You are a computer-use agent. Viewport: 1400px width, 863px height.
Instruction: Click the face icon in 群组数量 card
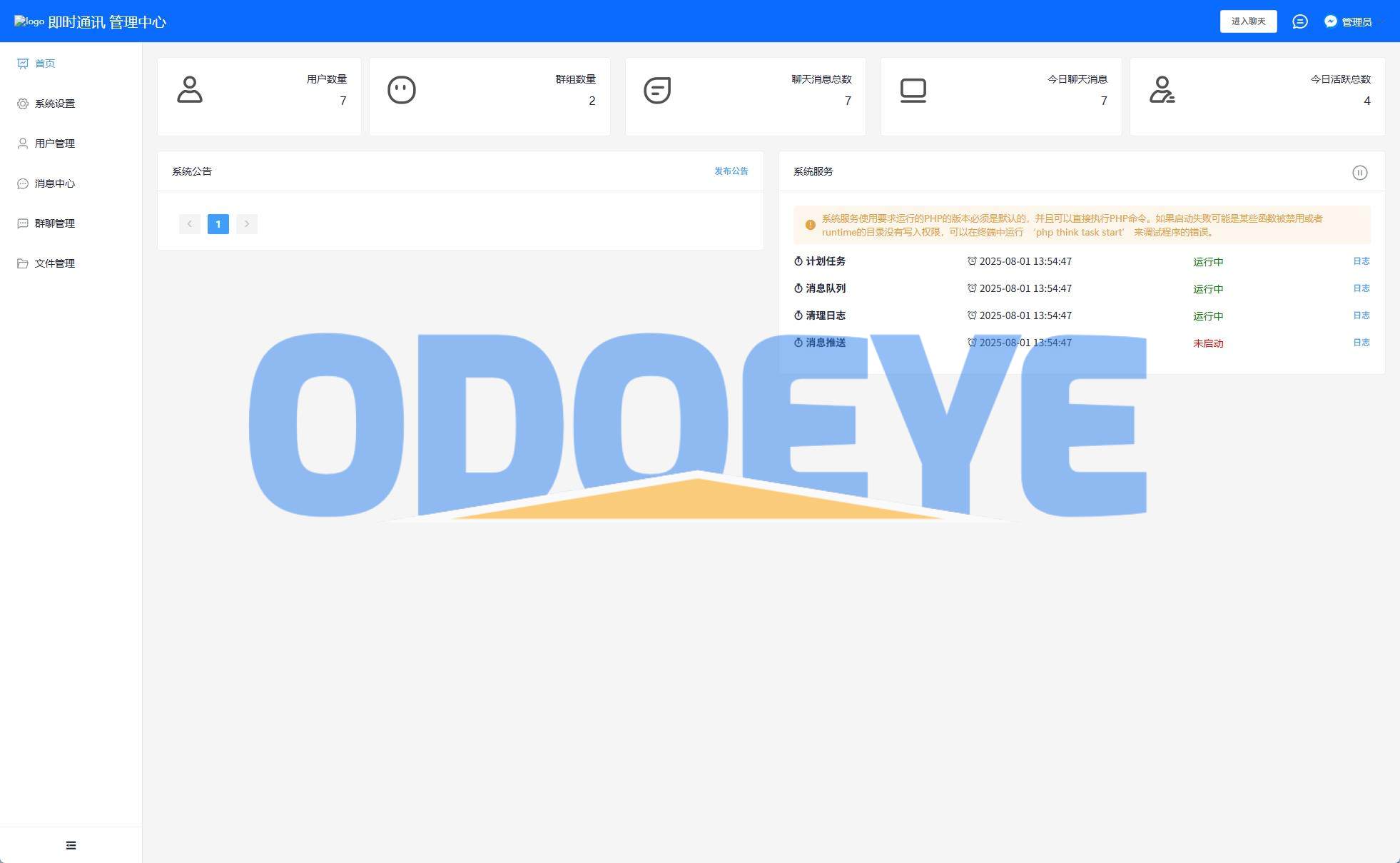(x=401, y=90)
